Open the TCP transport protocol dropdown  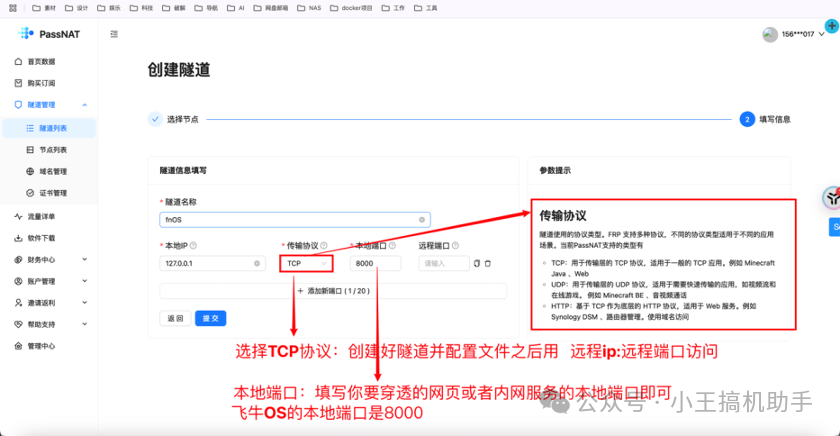pyautogui.click(x=306, y=263)
